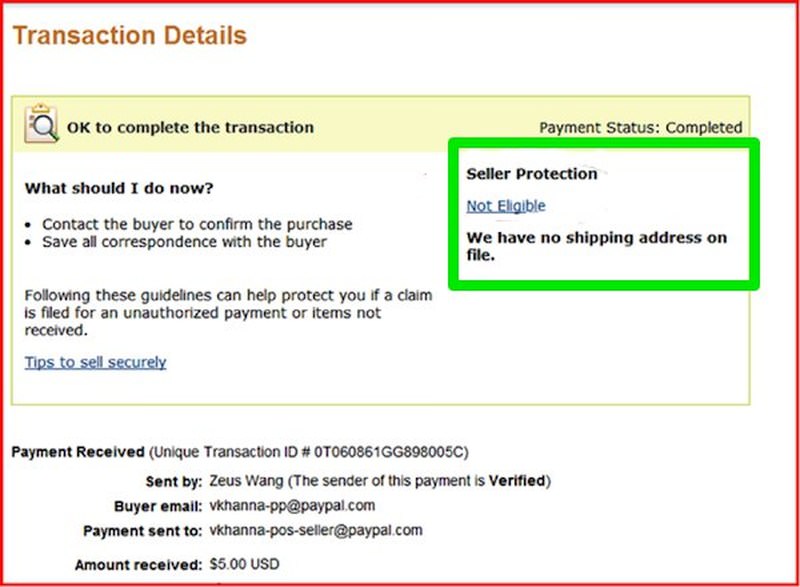The width and height of the screenshot is (800, 587).
Task: Select the unique transaction ID number
Action: pyautogui.click(x=389, y=452)
